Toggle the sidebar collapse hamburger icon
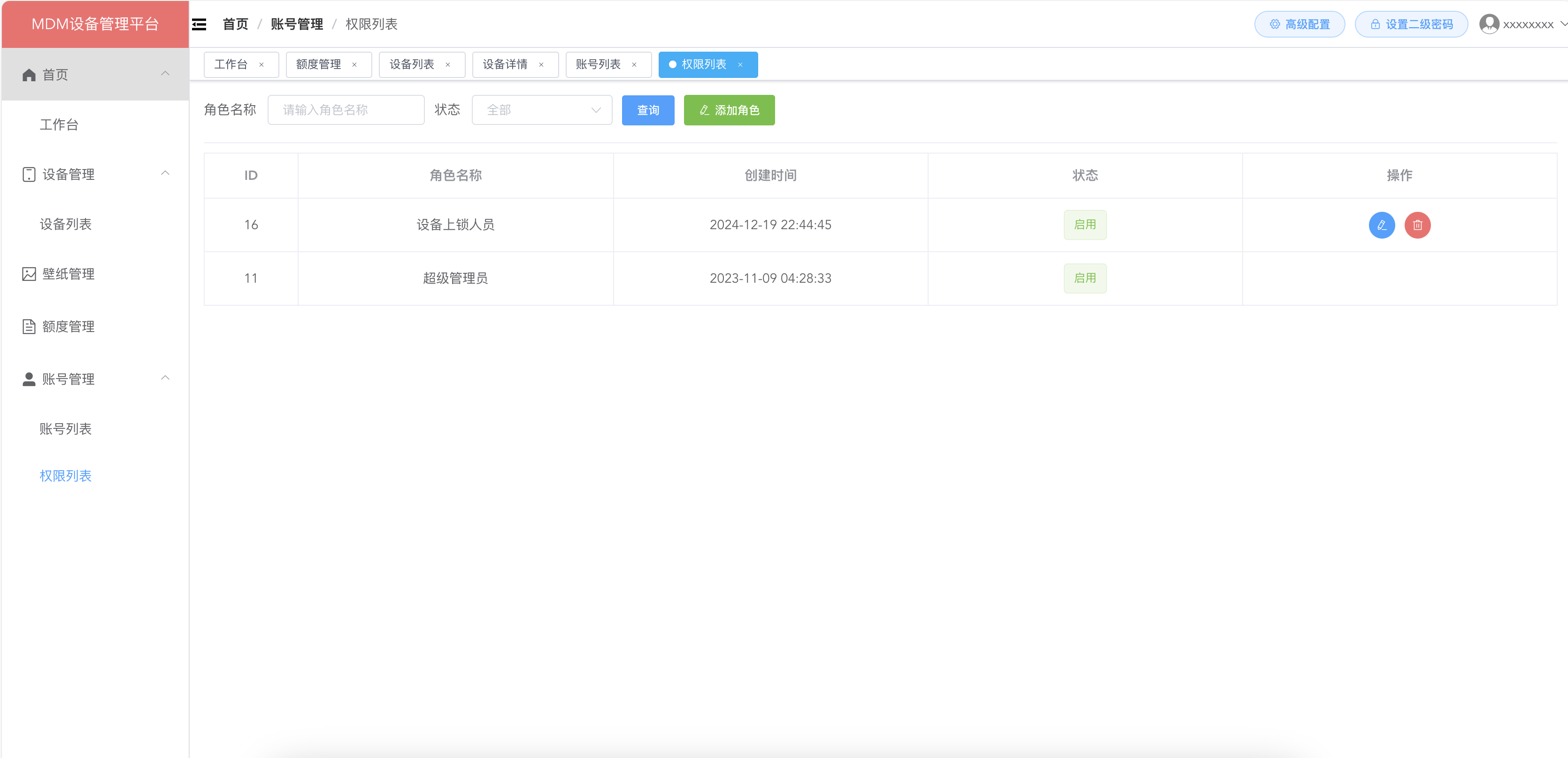 coord(199,24)
